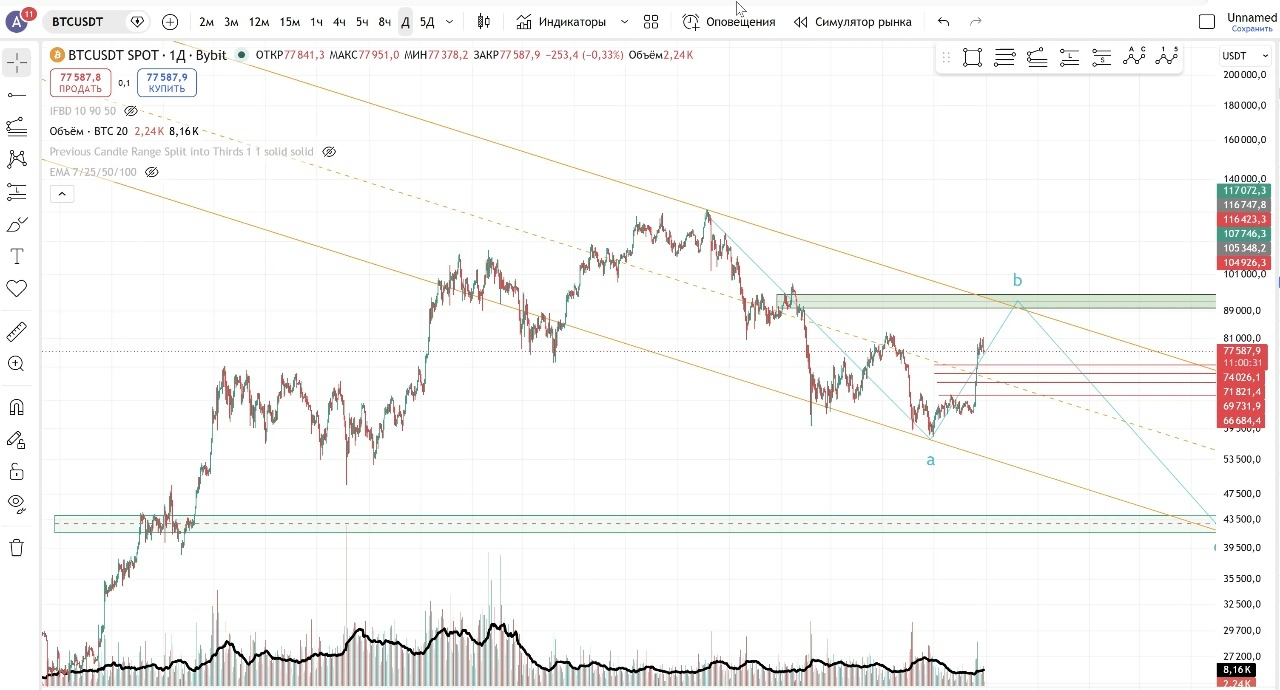Click the 117072,3 green price label
The width and height of the screenshot is (1280, 690).
[x=1244, y=190]
